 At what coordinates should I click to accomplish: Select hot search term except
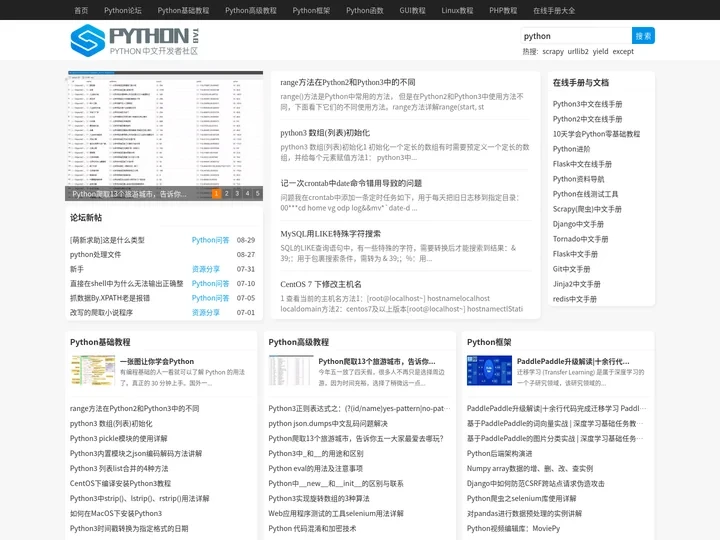[623, 51]
